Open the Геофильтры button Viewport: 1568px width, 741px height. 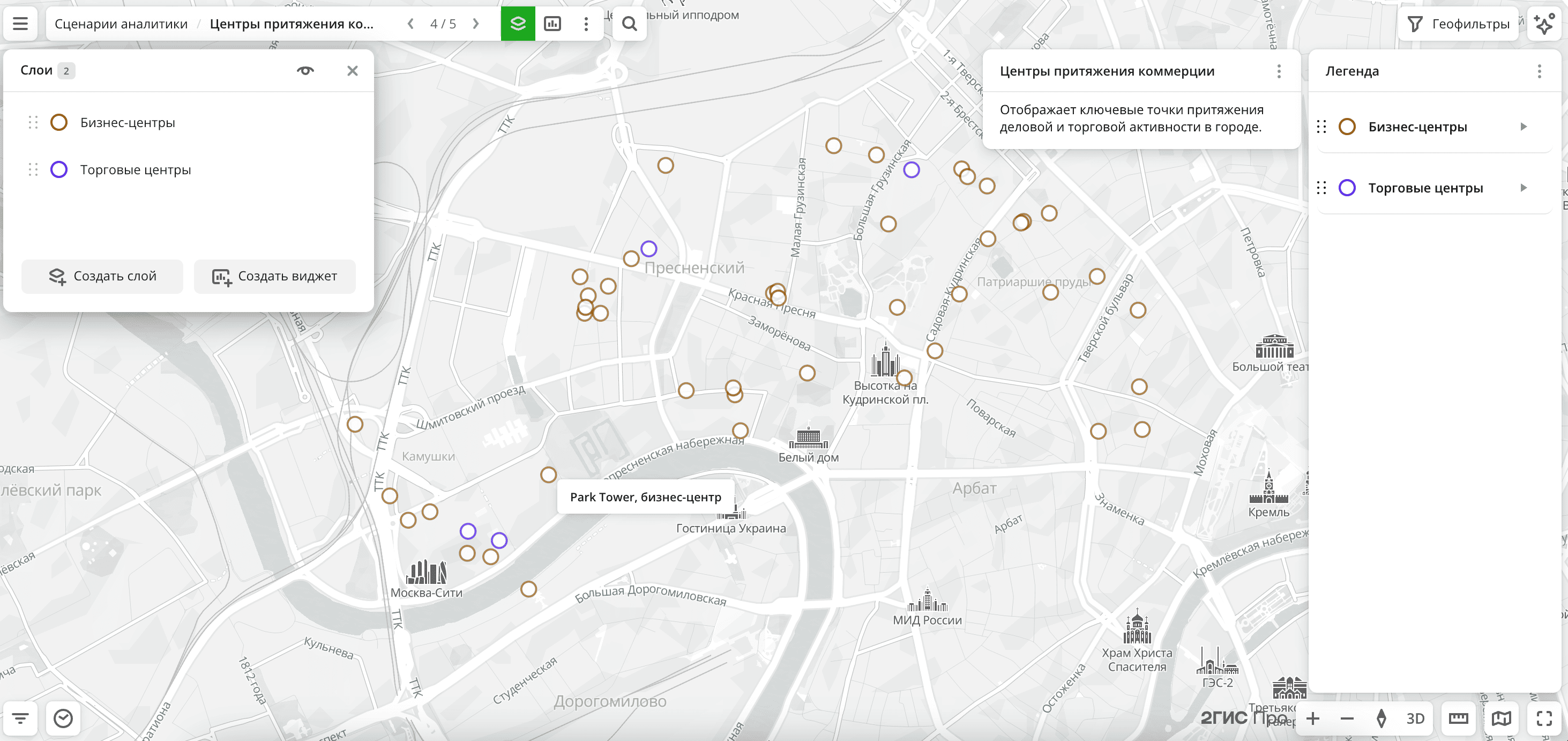tap(1458, 24)
